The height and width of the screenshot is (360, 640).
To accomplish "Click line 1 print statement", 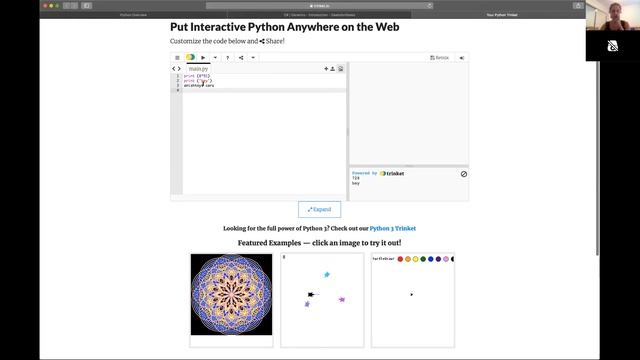I will [197, 76].
